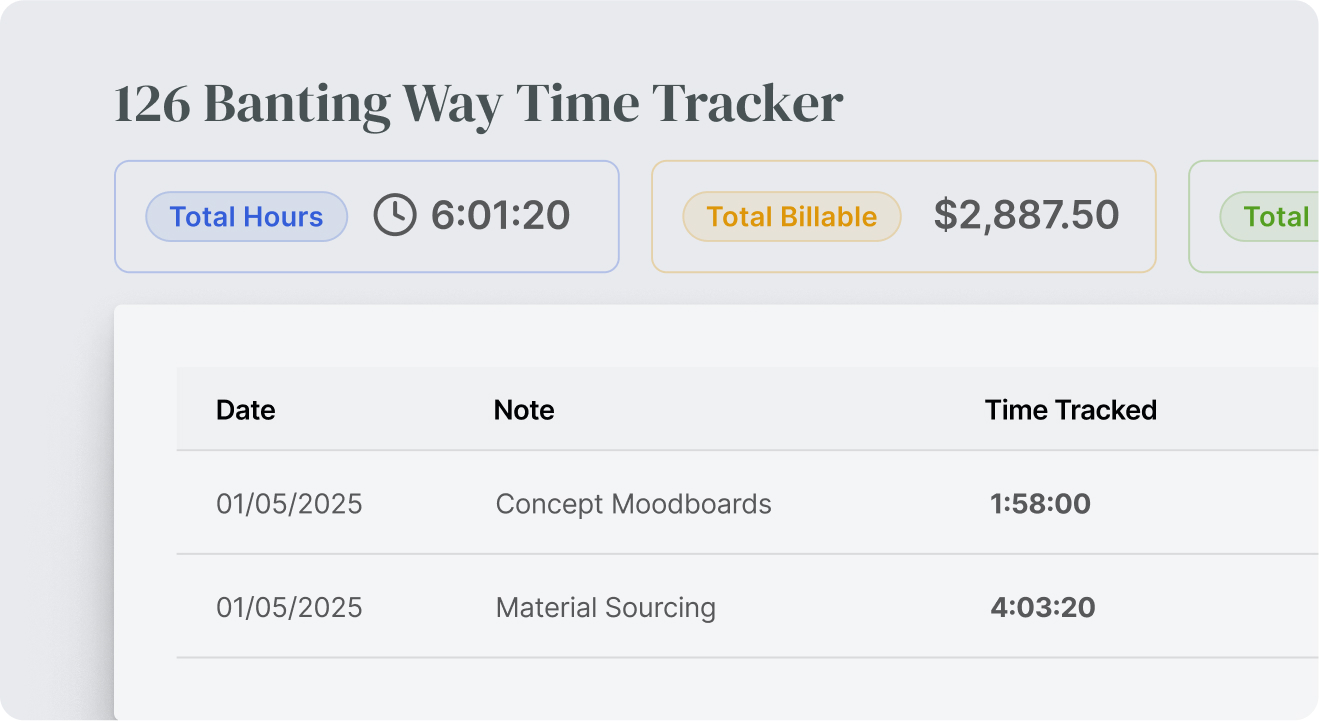Viewport: 1319px width, 721px height.
Task: Click the 1:58:00 tracked time cell
Action: click(1040, 504)
